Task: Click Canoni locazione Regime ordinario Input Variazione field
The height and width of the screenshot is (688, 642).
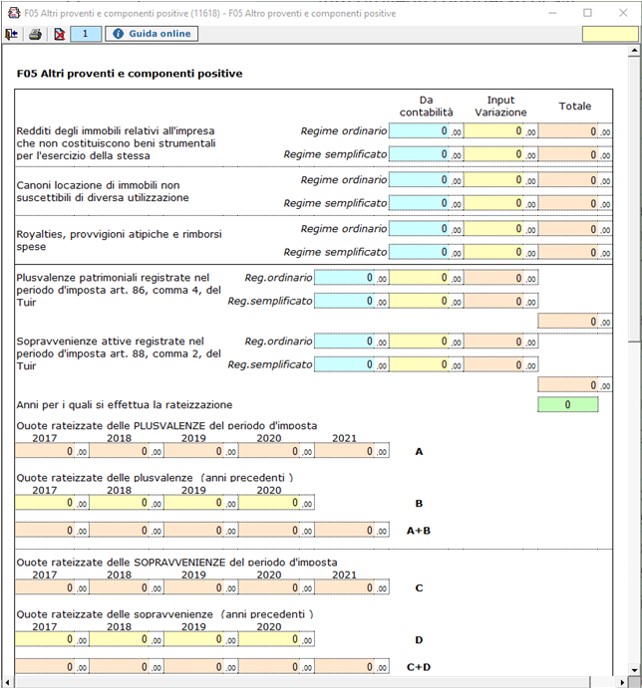Action: (x=501, y=180)
